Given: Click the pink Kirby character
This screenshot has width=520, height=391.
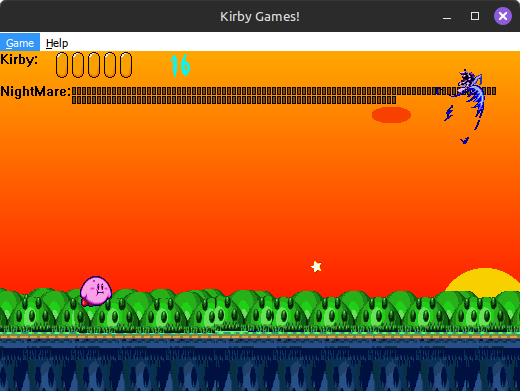Looking at the screenshot, I should pyautogui.click(x=96, y=291).
